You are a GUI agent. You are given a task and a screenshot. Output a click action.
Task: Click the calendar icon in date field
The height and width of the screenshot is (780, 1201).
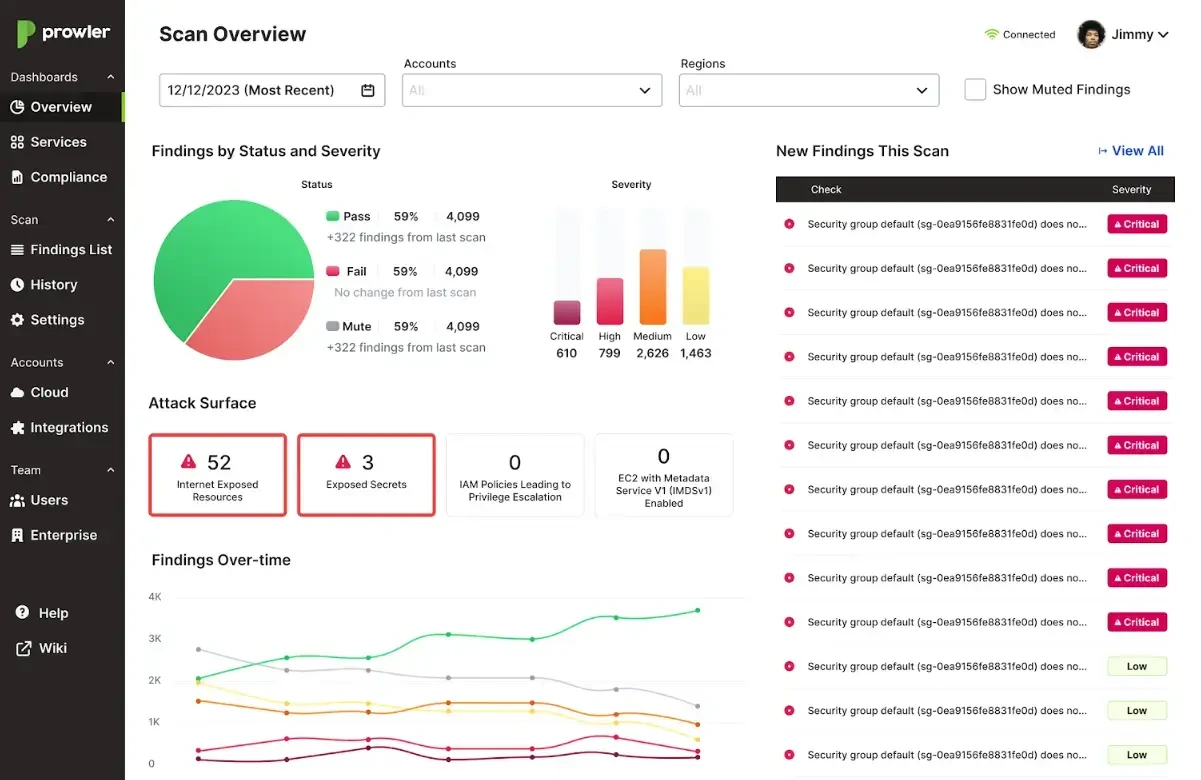pos(368,90)
